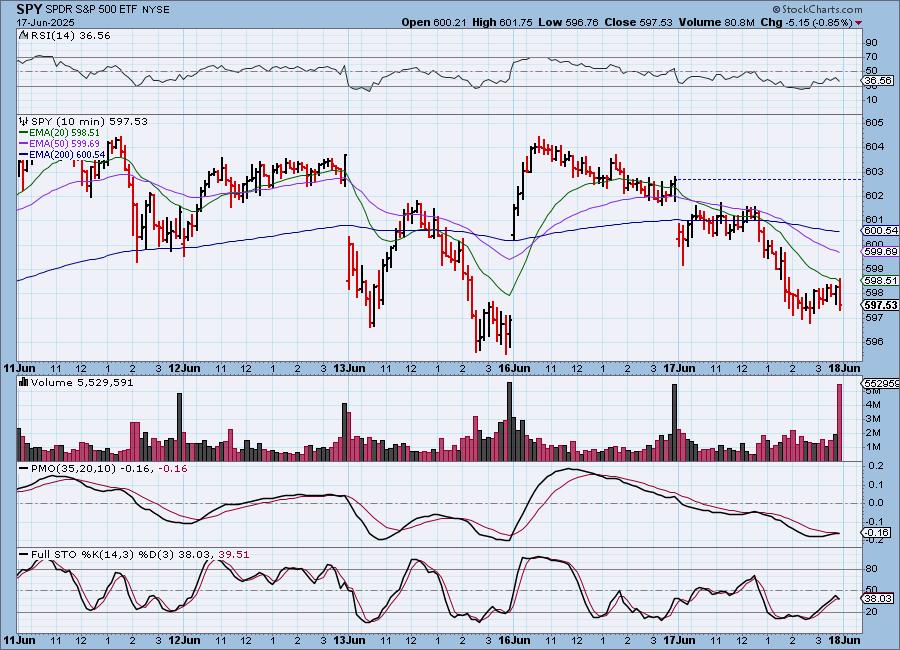Click the High 601.75 value in header
Screen dimensions: 900x650
(502, 22)
